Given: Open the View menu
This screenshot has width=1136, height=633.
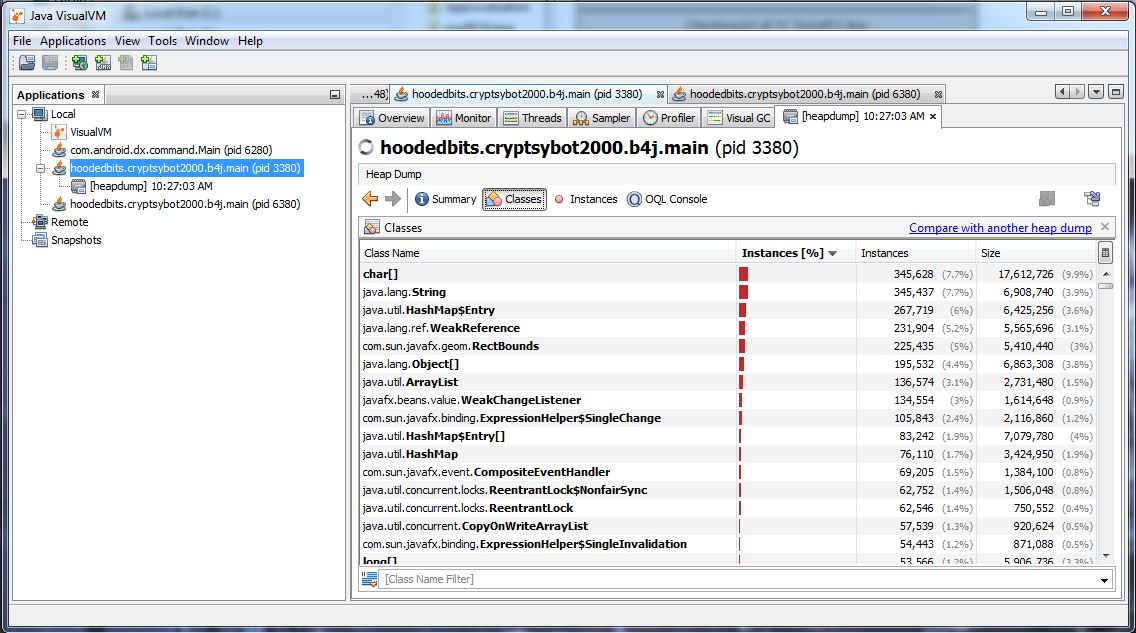Looking at the screenshot, I should tap(127, 41).
